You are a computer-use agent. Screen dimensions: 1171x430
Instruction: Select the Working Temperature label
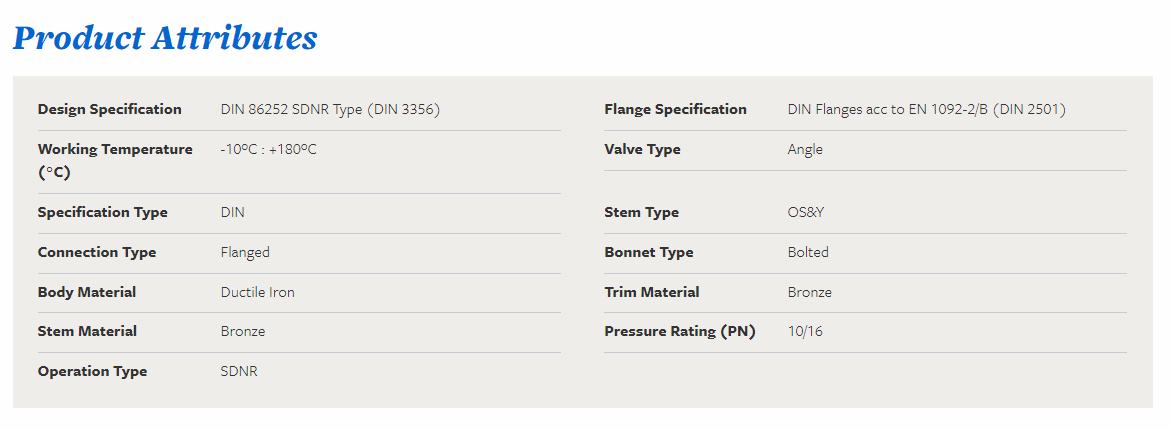pyautogui.click(x=115, y=161)
